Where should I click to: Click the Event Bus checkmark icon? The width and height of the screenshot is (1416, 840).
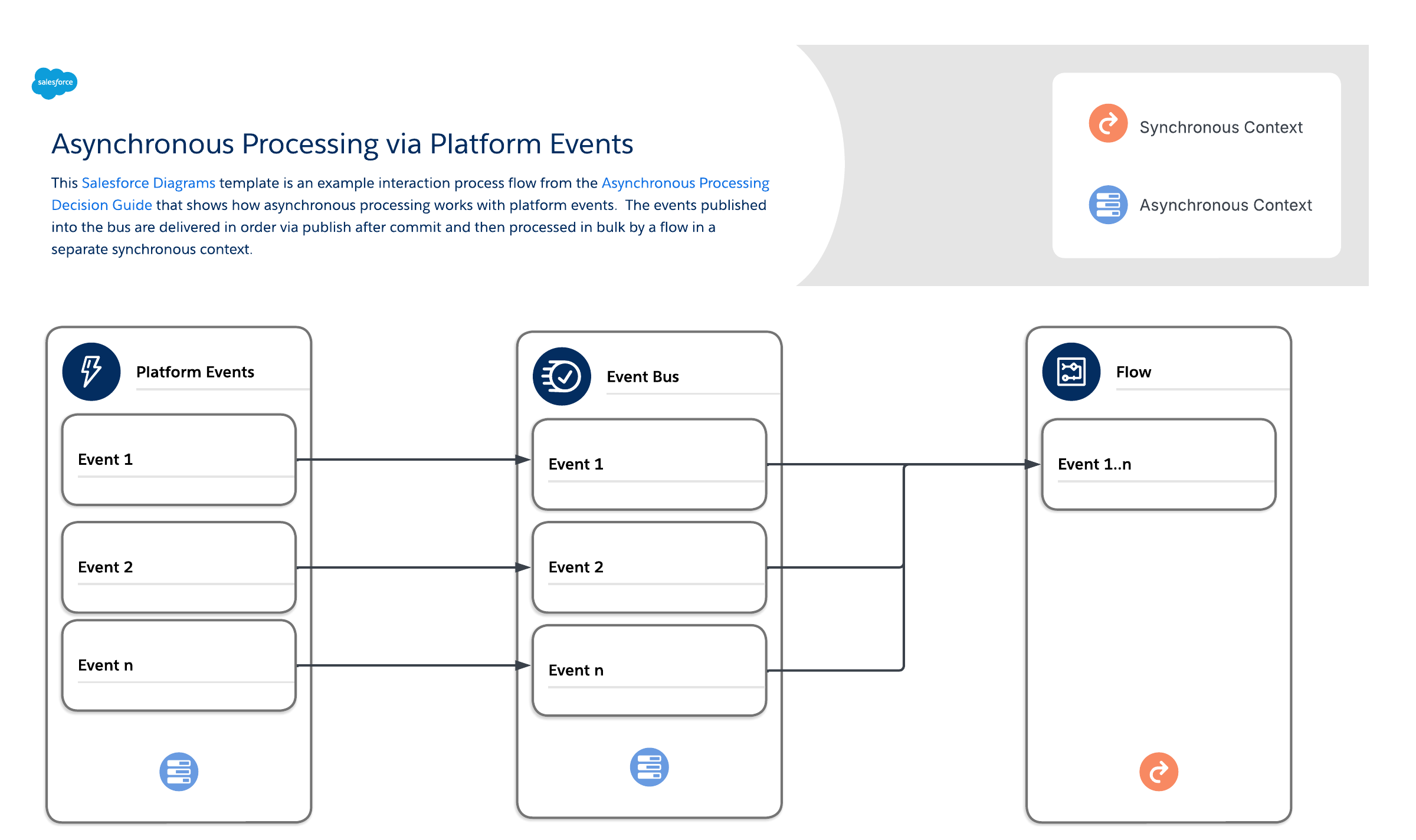tap(562, 376)
